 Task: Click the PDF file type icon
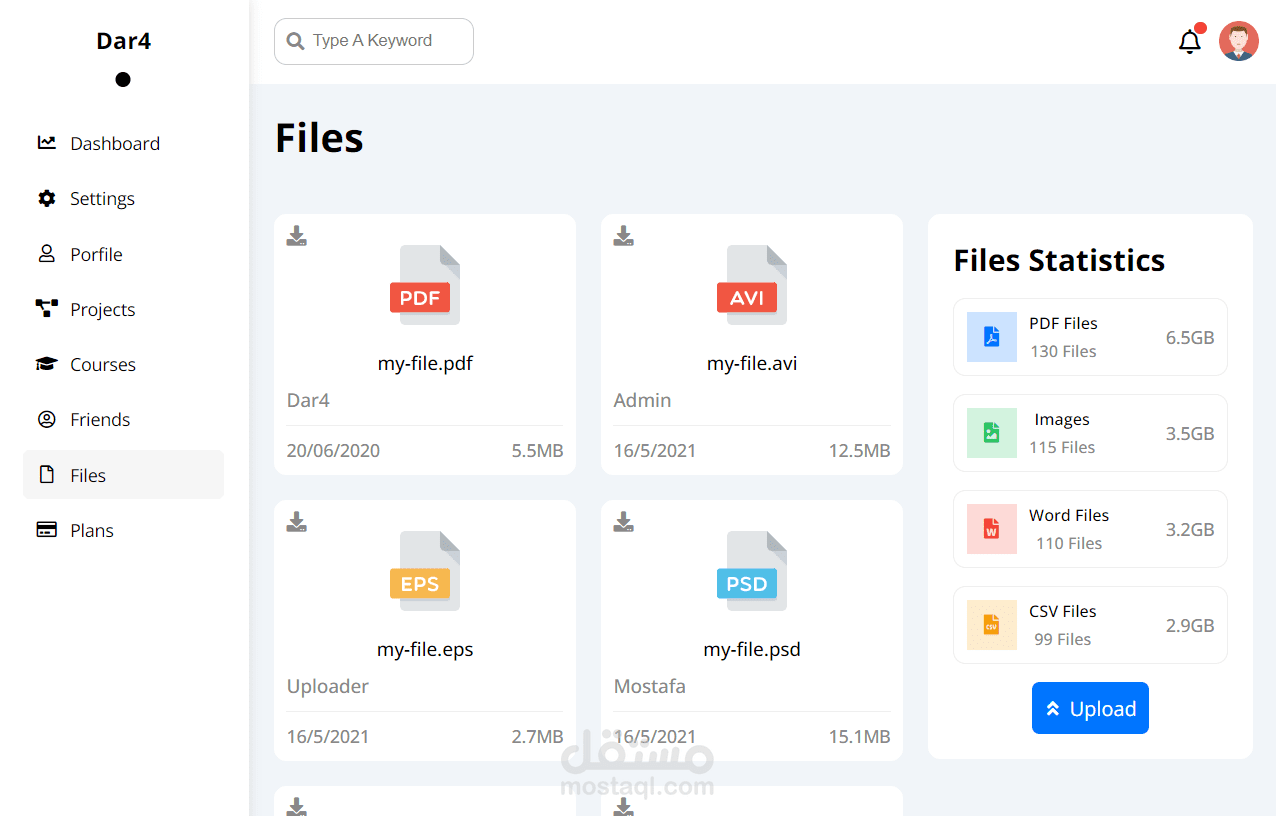(x=425, y=285)
